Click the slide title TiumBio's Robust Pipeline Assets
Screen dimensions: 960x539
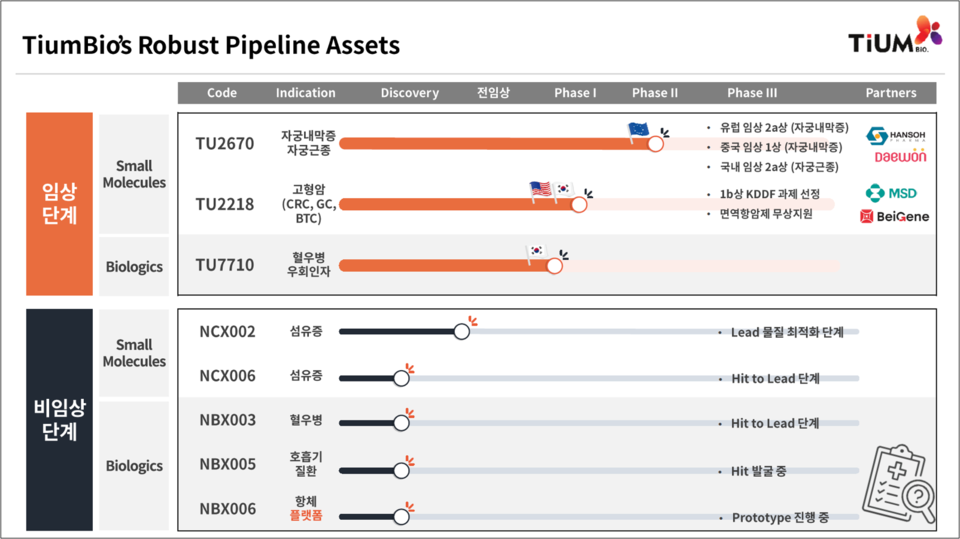click(211, 46)
